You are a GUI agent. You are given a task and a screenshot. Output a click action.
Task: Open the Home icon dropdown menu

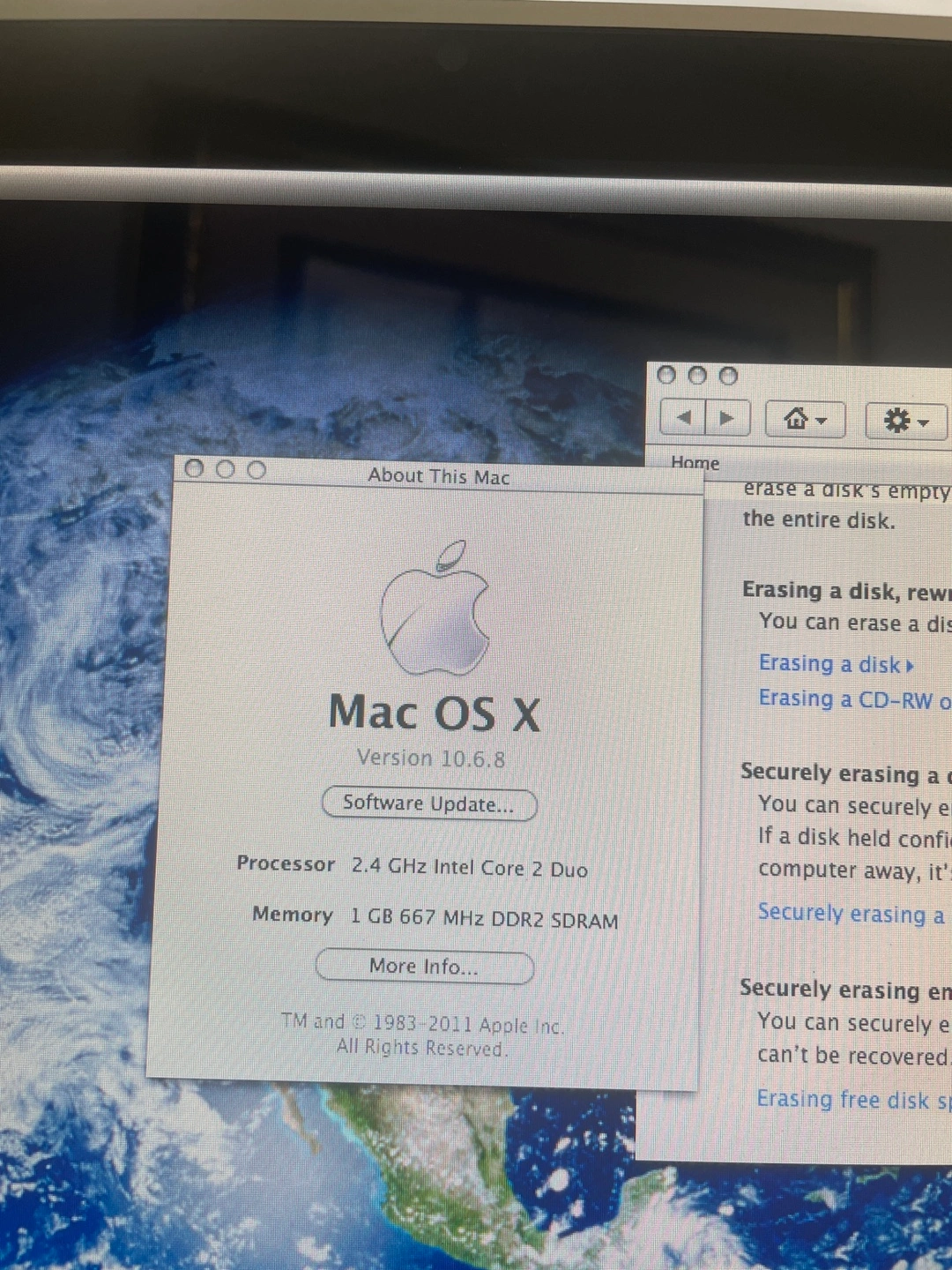coord(805,420)
